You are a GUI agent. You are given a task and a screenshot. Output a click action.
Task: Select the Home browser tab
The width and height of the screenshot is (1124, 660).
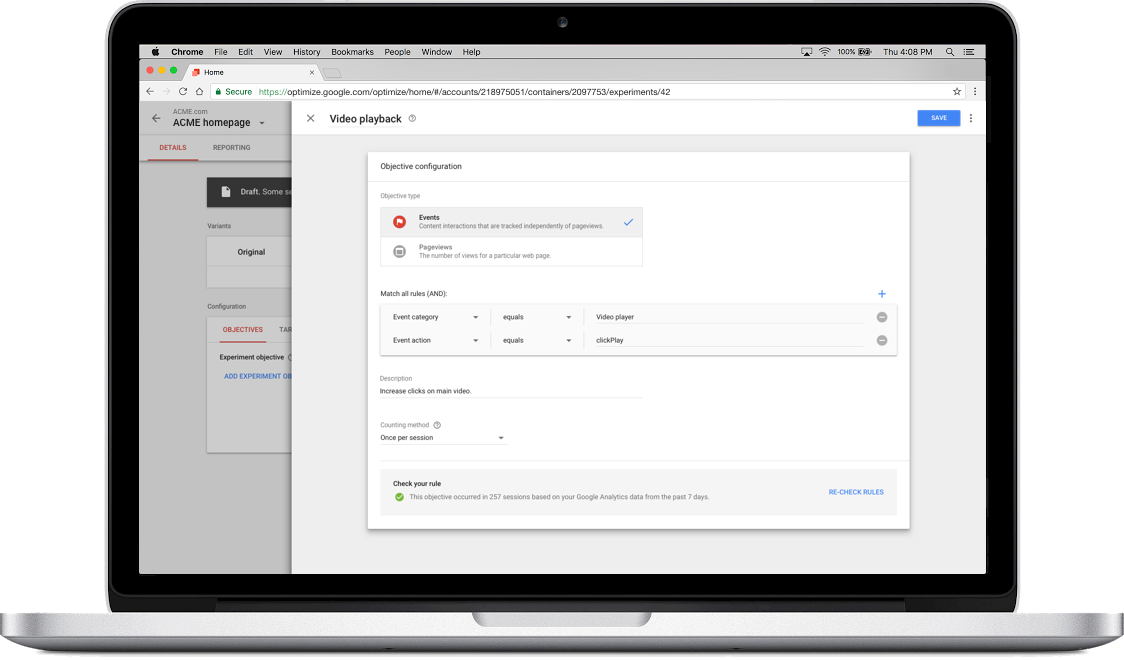coord(251,72)
